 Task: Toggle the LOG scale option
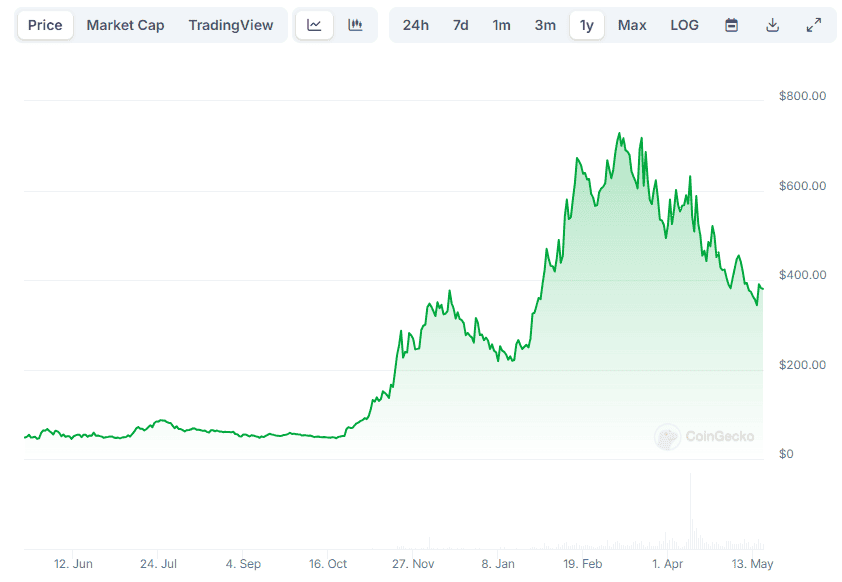pos(684,25)
